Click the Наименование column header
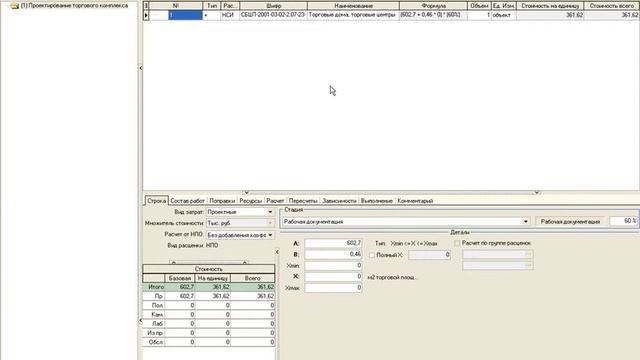 click(353, 6)
